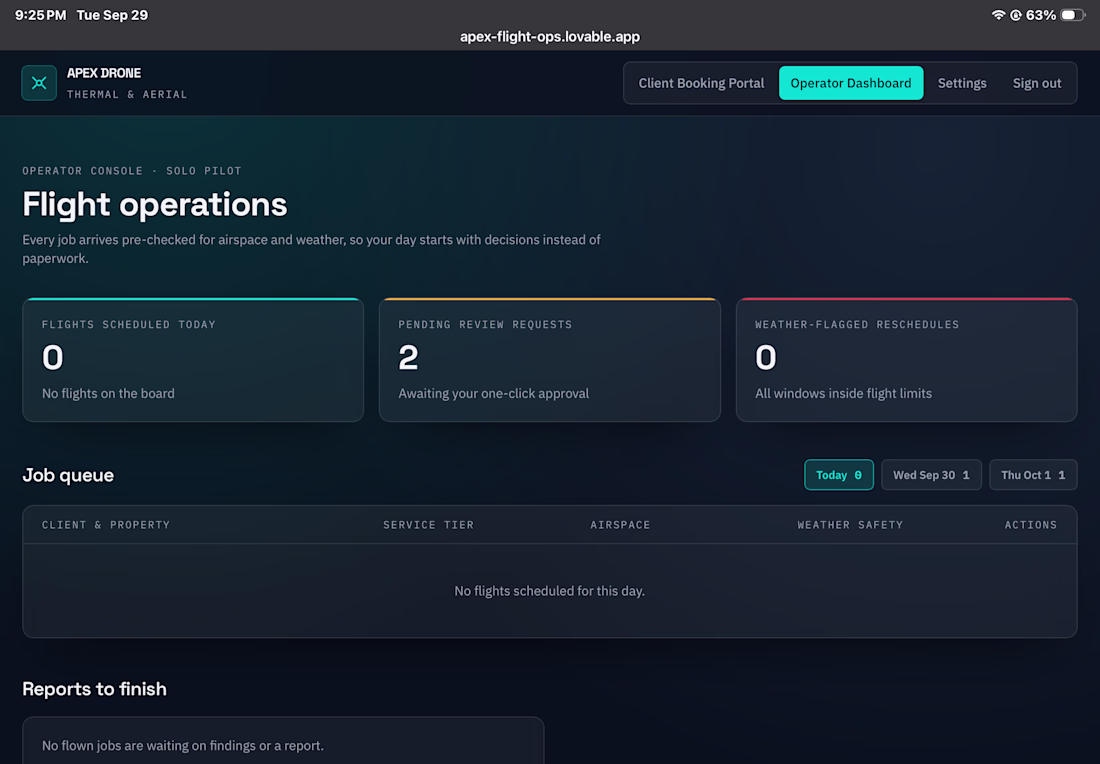1100x764 pixels.
Task: Click the Reports to finish heading
Action: point(95,689)
